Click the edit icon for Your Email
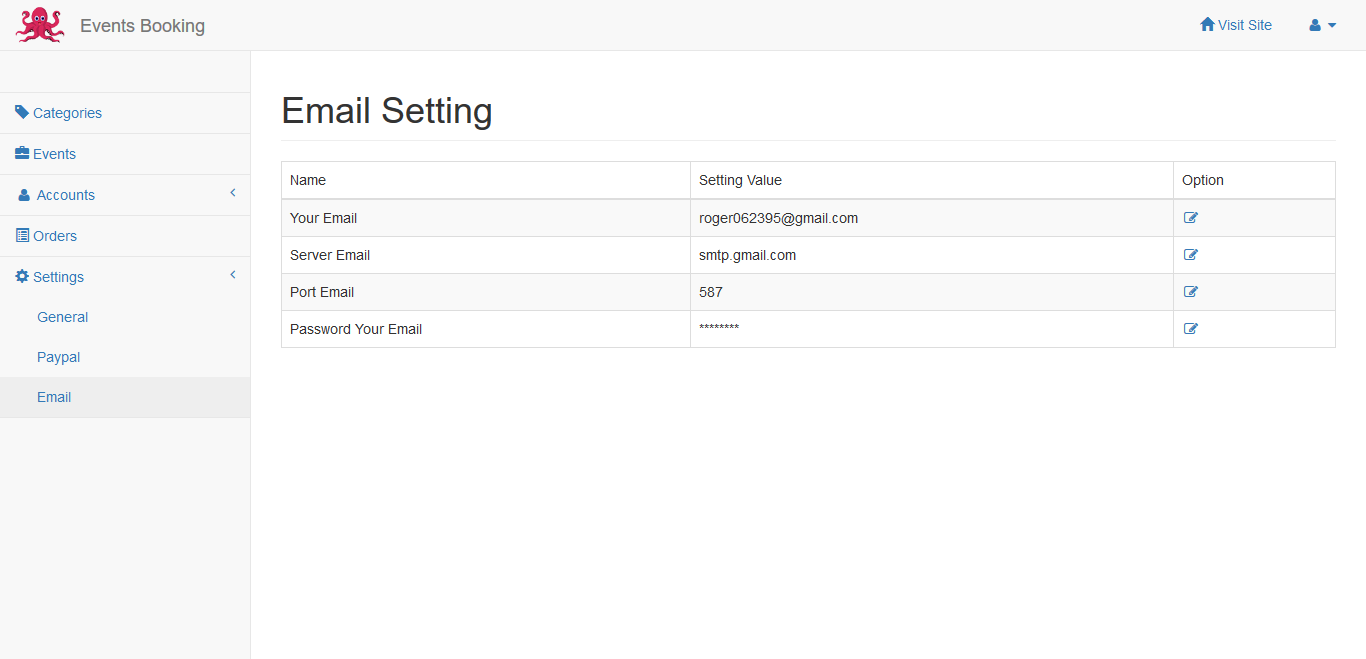Screen dimensions: 1366x659 (1190, 218)
